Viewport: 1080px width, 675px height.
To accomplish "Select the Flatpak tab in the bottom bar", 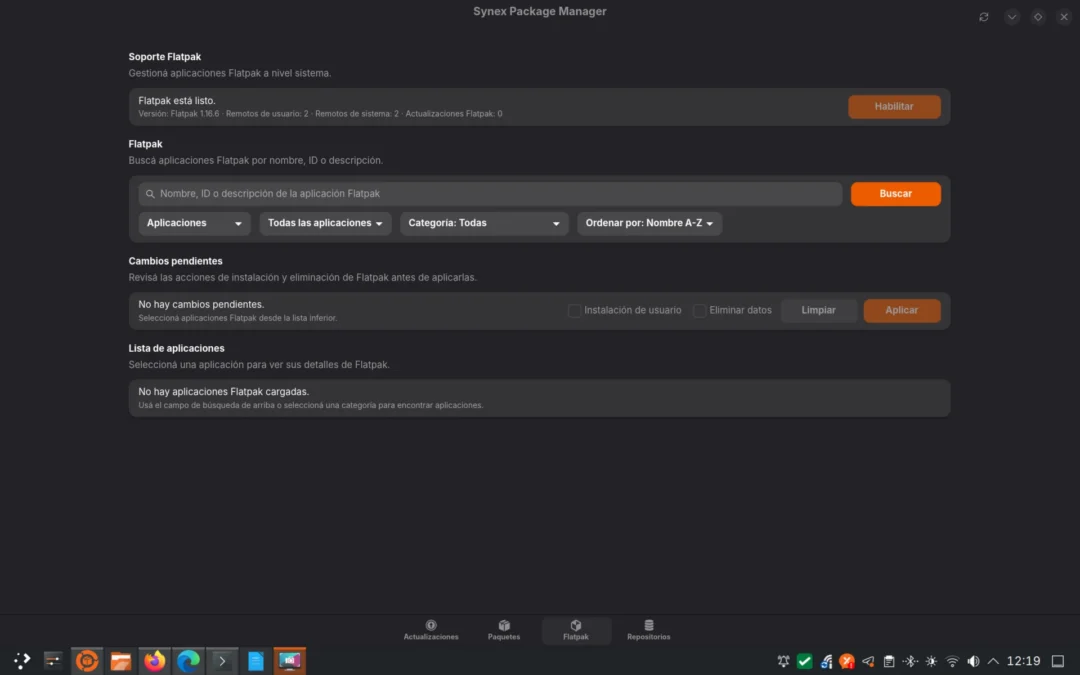I will point(576,630).
